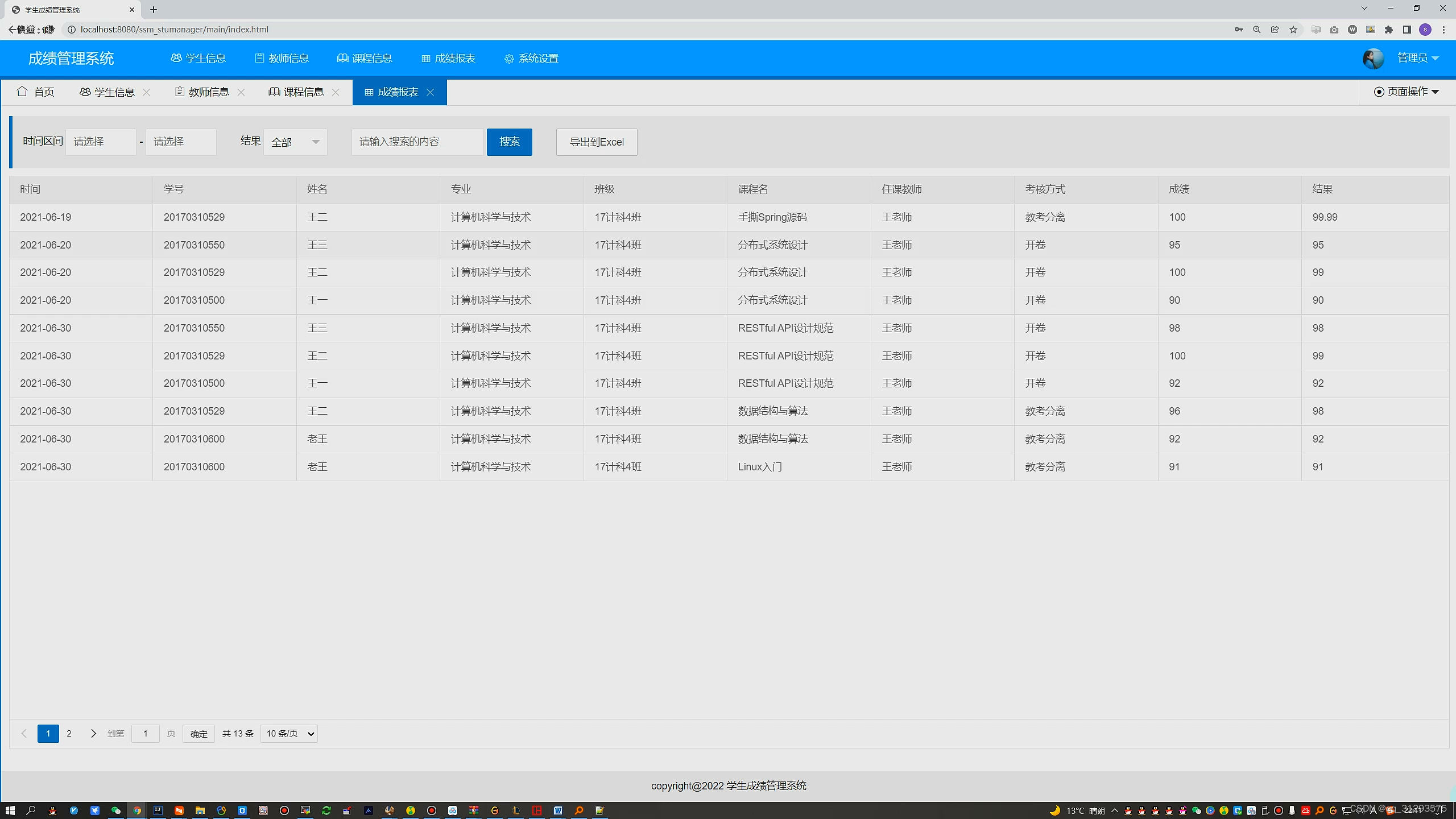This screenshot has height=819, width=1456.
Task: Change the 10 条/页 page size selector
Action: coord(289,733)
